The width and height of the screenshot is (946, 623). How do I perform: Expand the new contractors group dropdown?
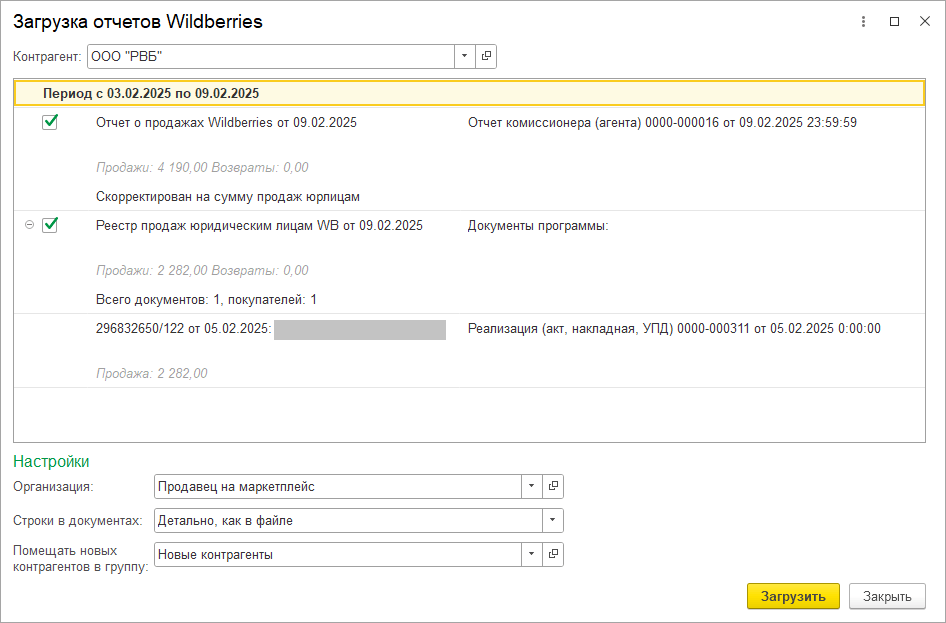(x=532, y=554)
